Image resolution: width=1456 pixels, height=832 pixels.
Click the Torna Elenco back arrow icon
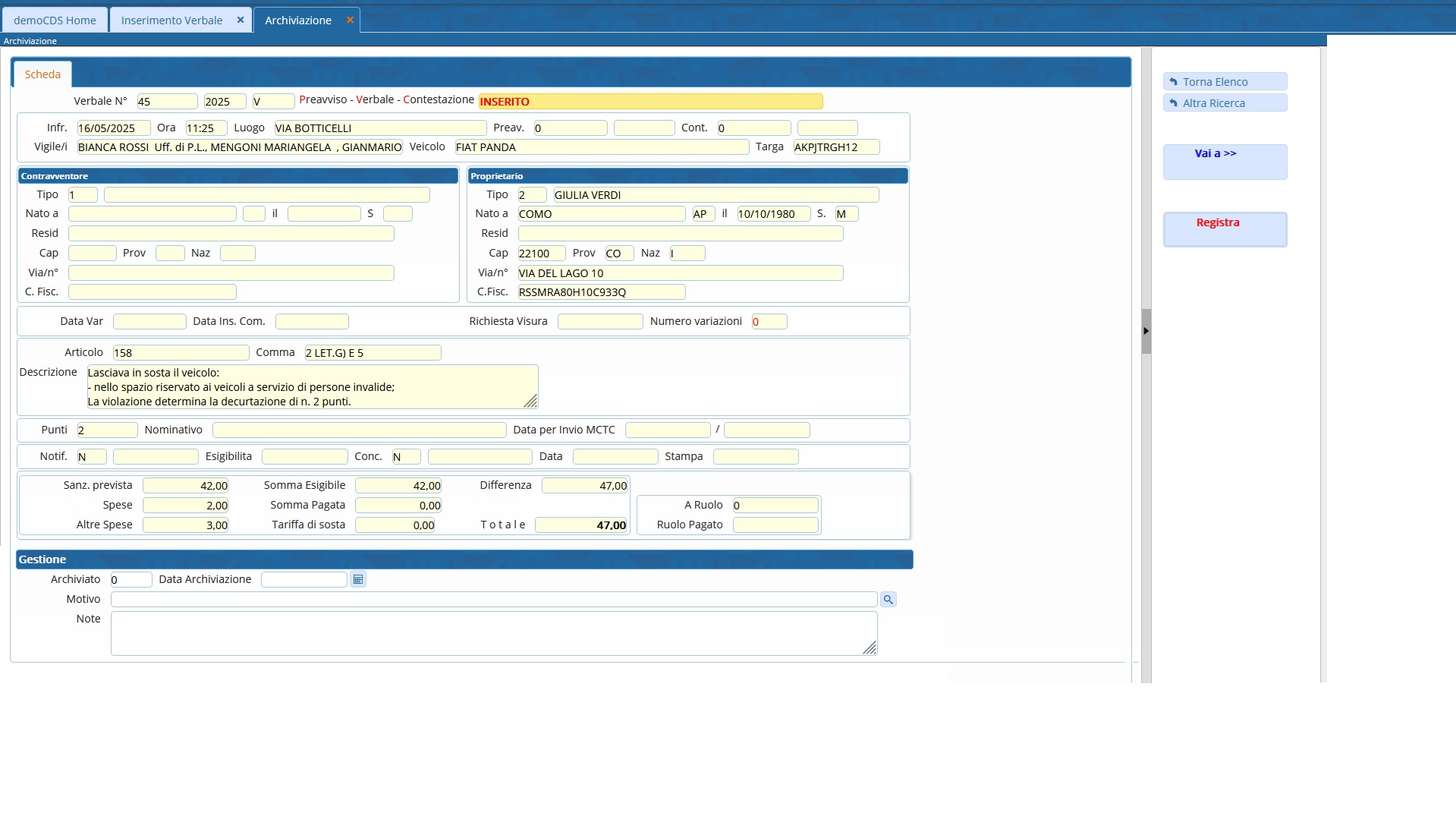click(x=1174, y=82)
